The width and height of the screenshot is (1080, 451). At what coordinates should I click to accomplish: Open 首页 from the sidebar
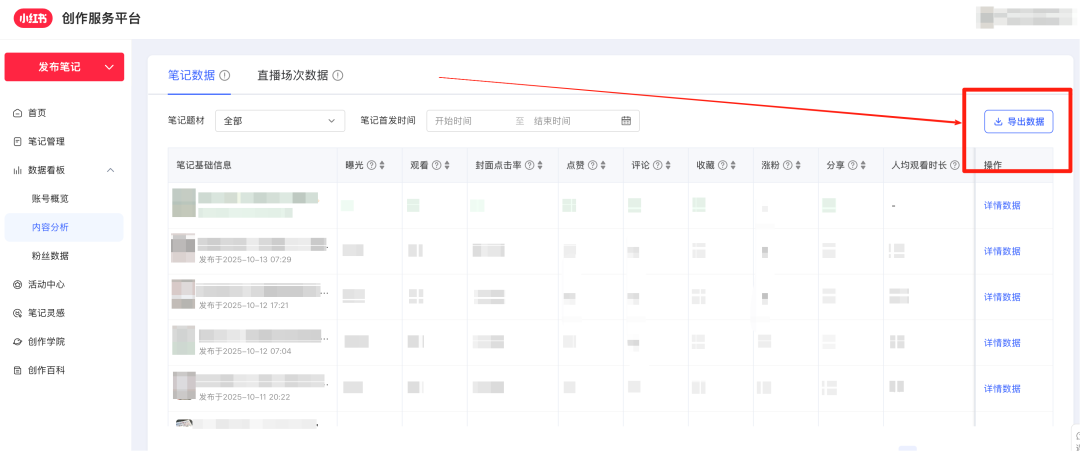coord(37,113)
